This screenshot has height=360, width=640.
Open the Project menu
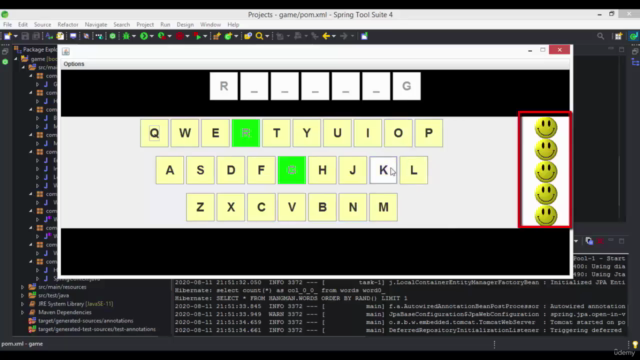[x=145, y=24]
